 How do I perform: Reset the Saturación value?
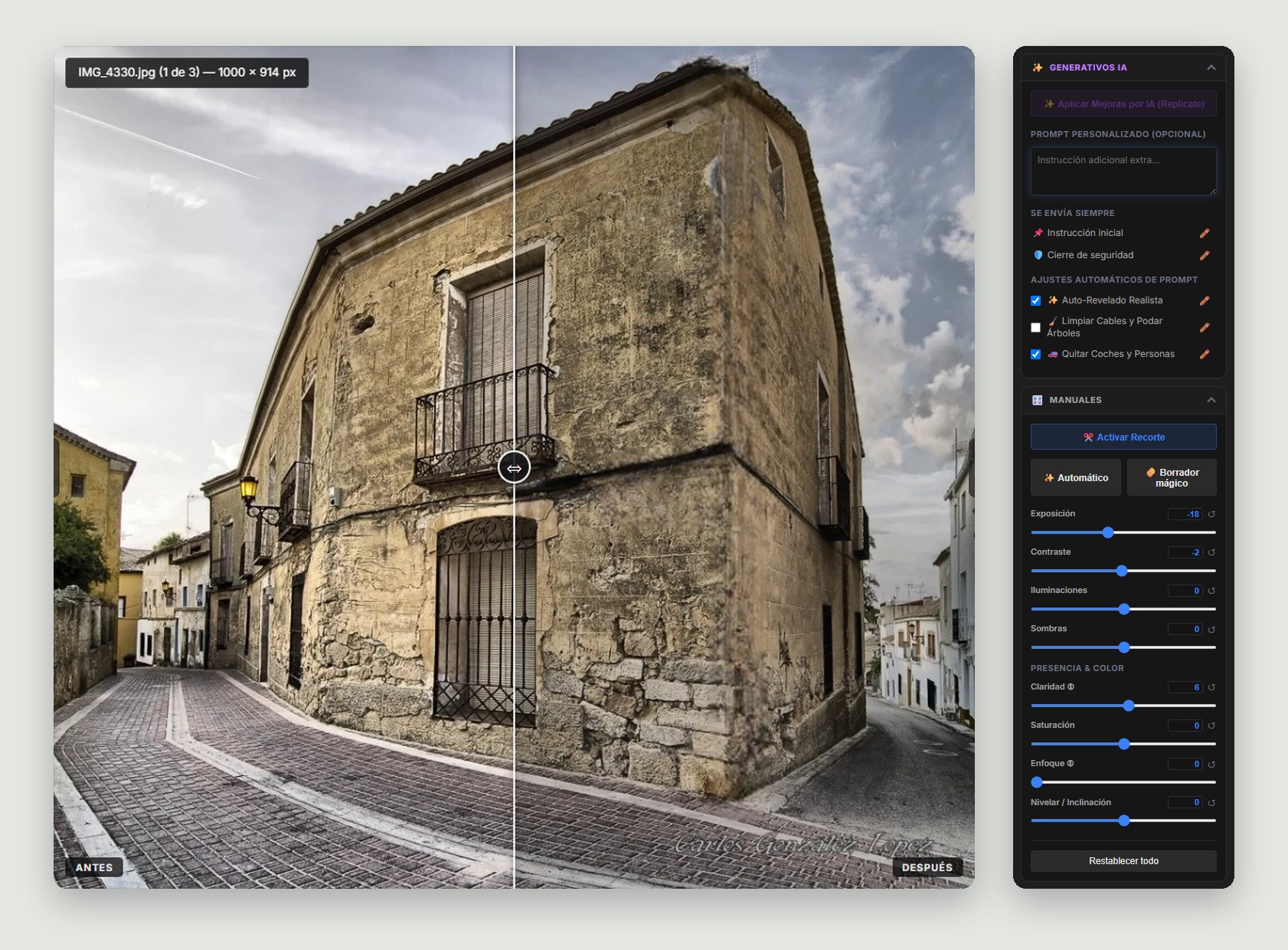pyautogui.click(x=1211, y=726)
